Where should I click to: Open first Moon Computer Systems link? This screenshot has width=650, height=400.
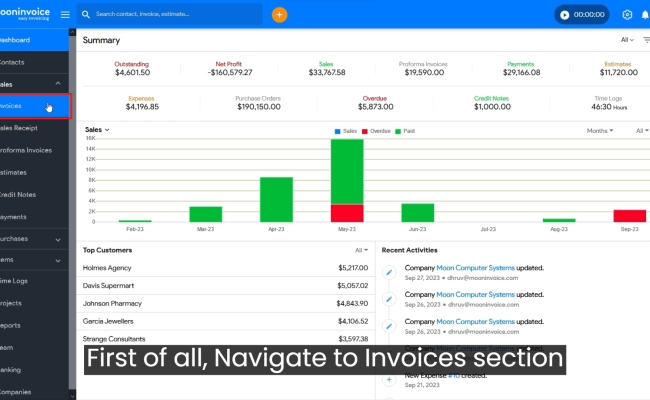pos(475,268)
